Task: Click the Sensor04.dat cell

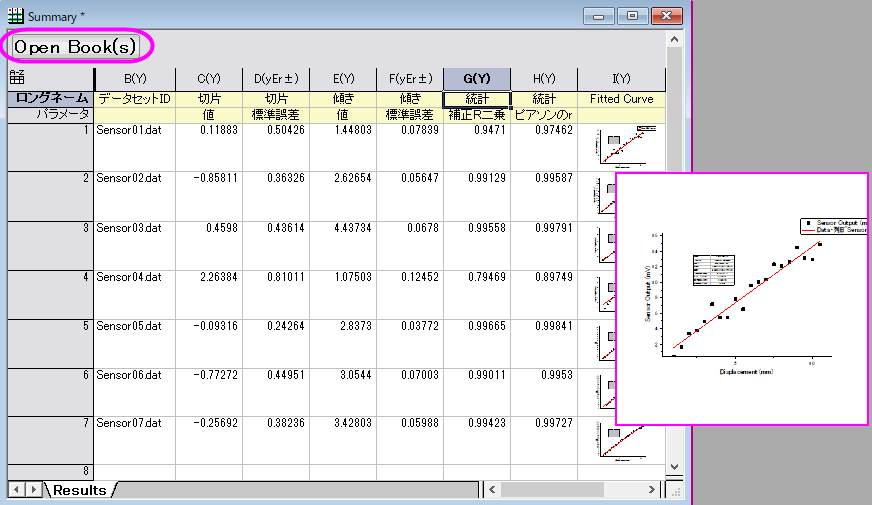Action: [x=135, y=294]
